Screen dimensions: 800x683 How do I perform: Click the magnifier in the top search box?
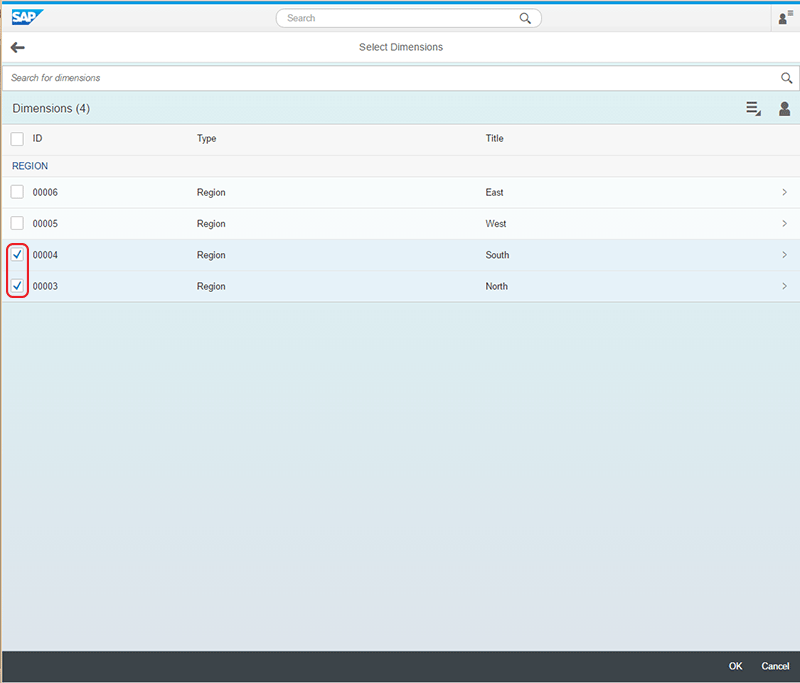click(525, 18)
